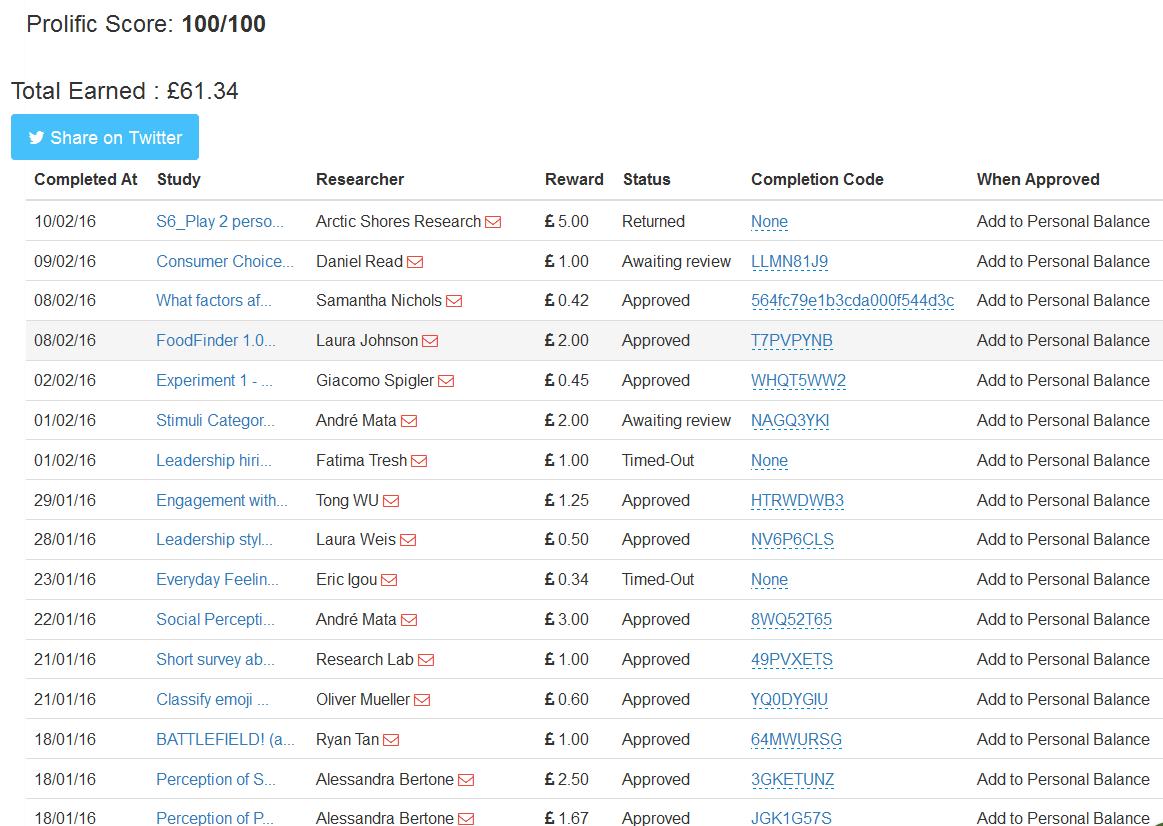
Task: Click completion code YQ0DYGIU
Action: click(789, 700)
